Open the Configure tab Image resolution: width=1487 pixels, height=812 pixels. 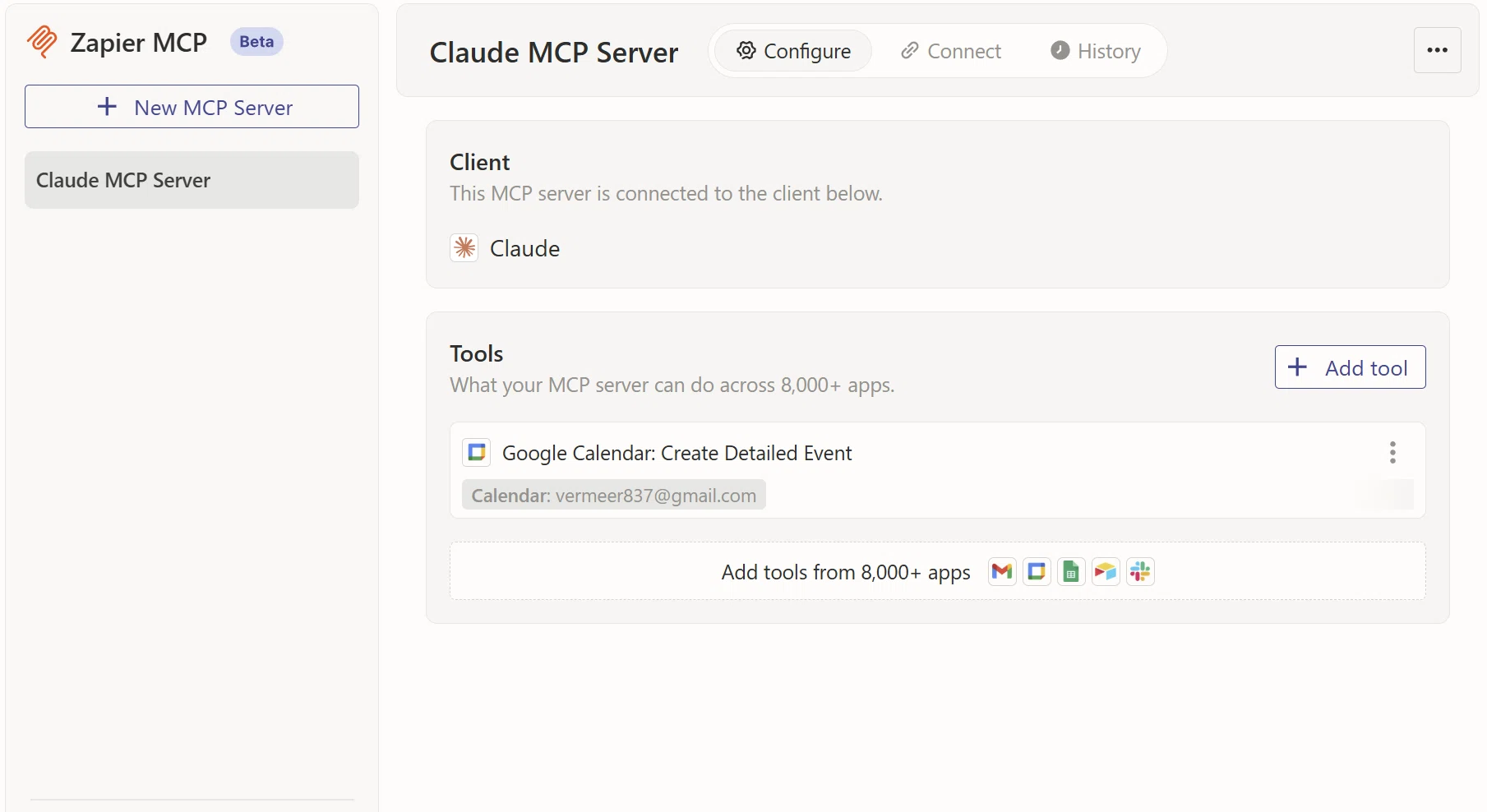793,51
